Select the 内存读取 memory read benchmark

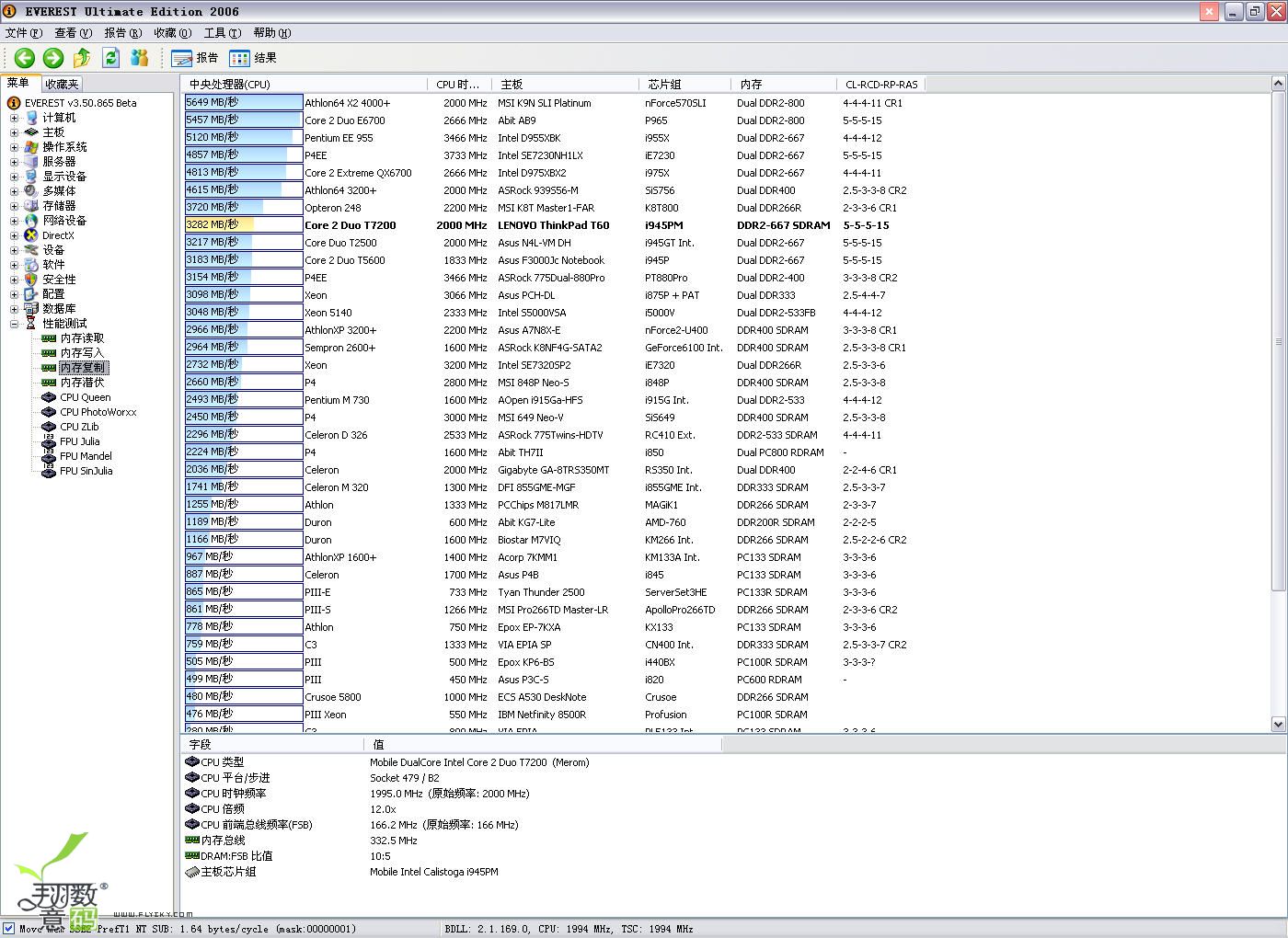82,338
